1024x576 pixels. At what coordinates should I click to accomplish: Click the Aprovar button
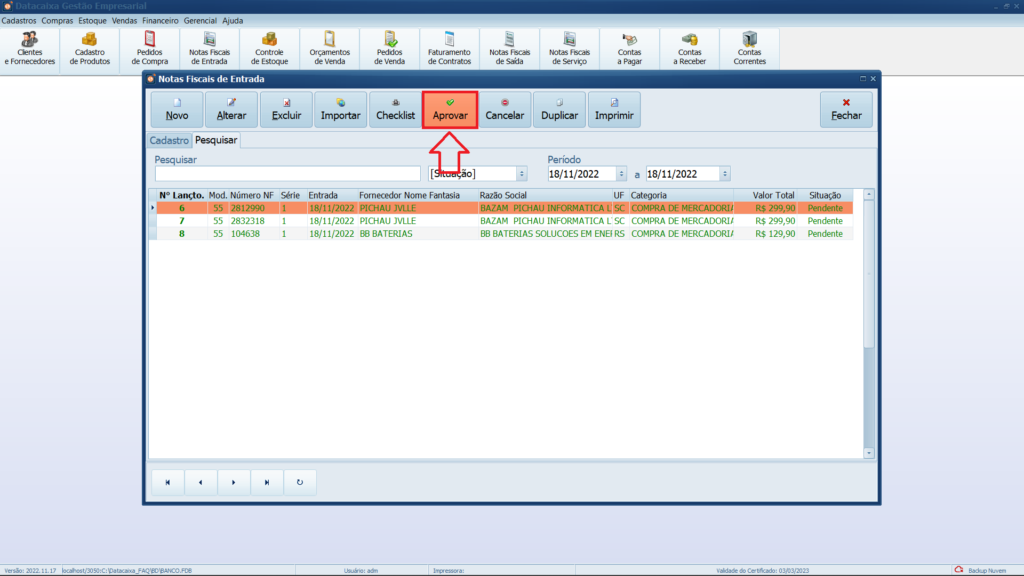450,109
